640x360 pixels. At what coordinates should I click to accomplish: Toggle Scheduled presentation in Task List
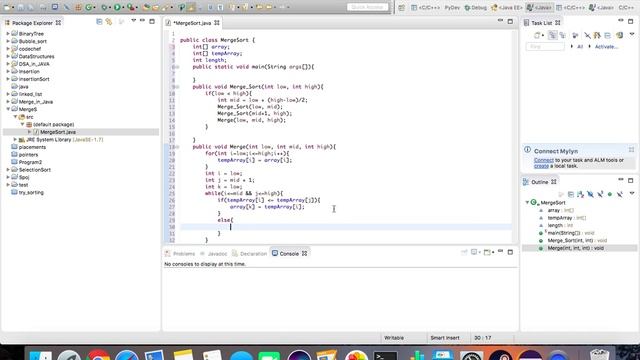(x=562, y=35)
